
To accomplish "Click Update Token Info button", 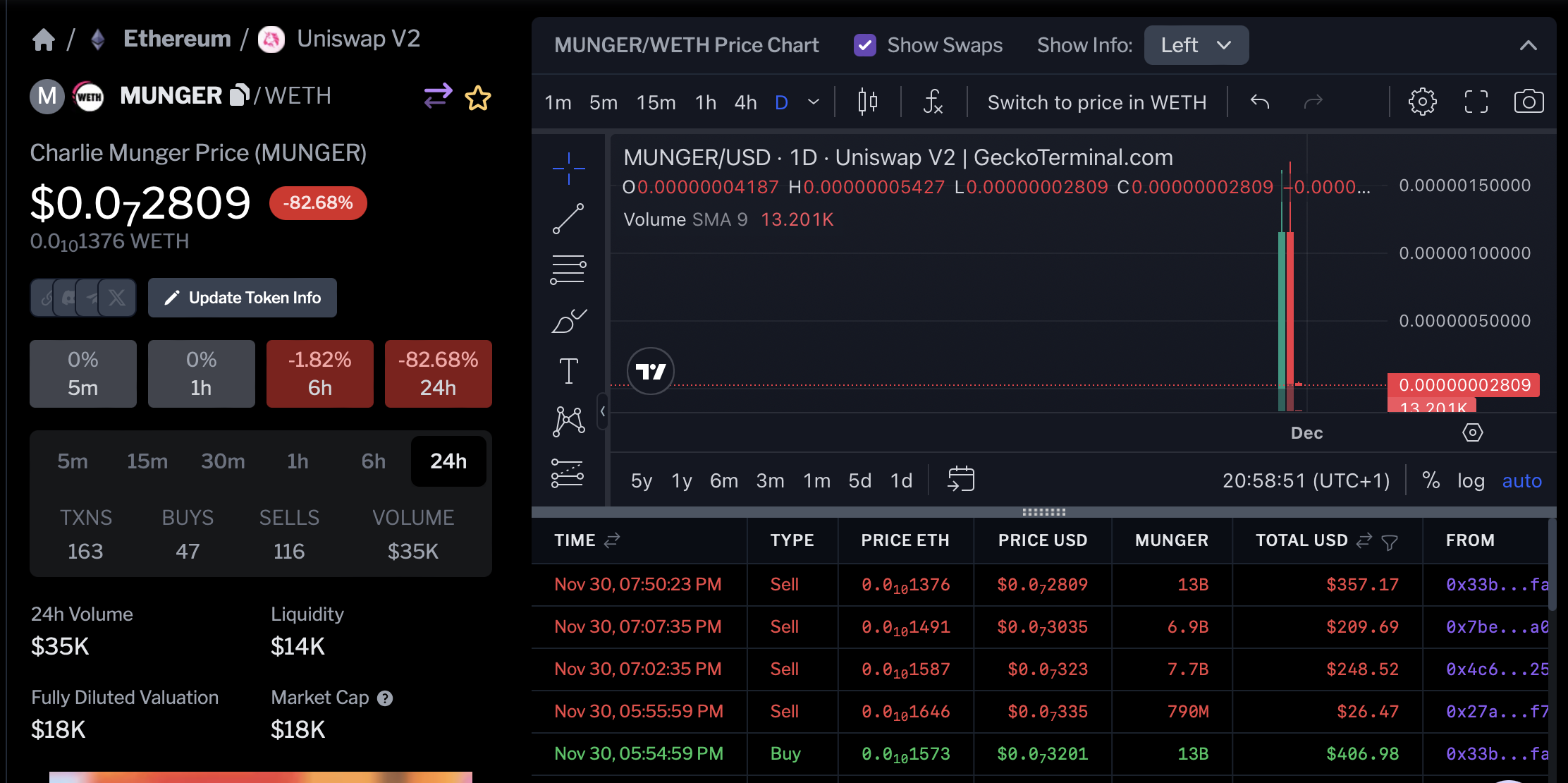I will click(242, 298).
